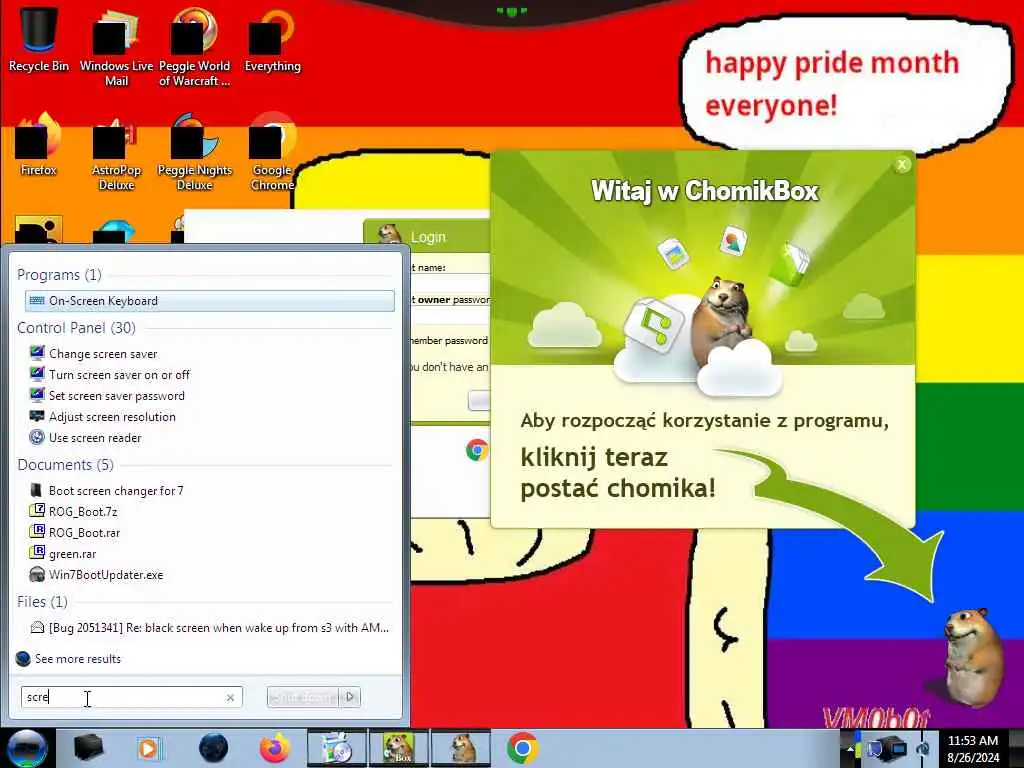Click the hamster character on the desktop
Image resolution: width=1024 pixels, height=768 pixels.
(x=973, y=656)
